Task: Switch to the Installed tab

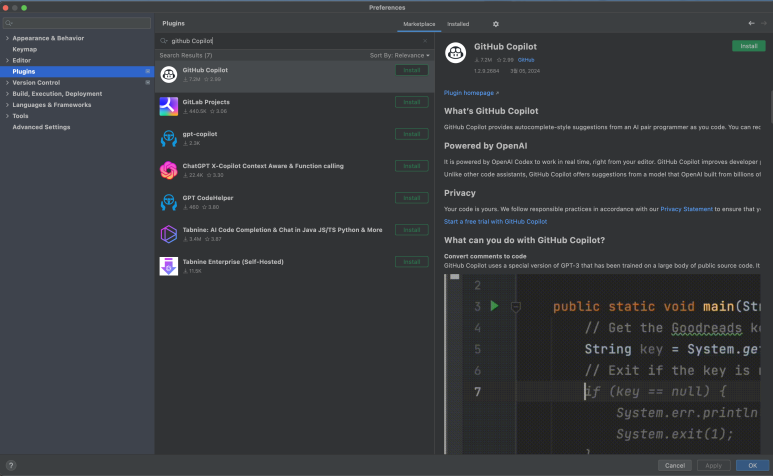Action: (x=458, y=24)
